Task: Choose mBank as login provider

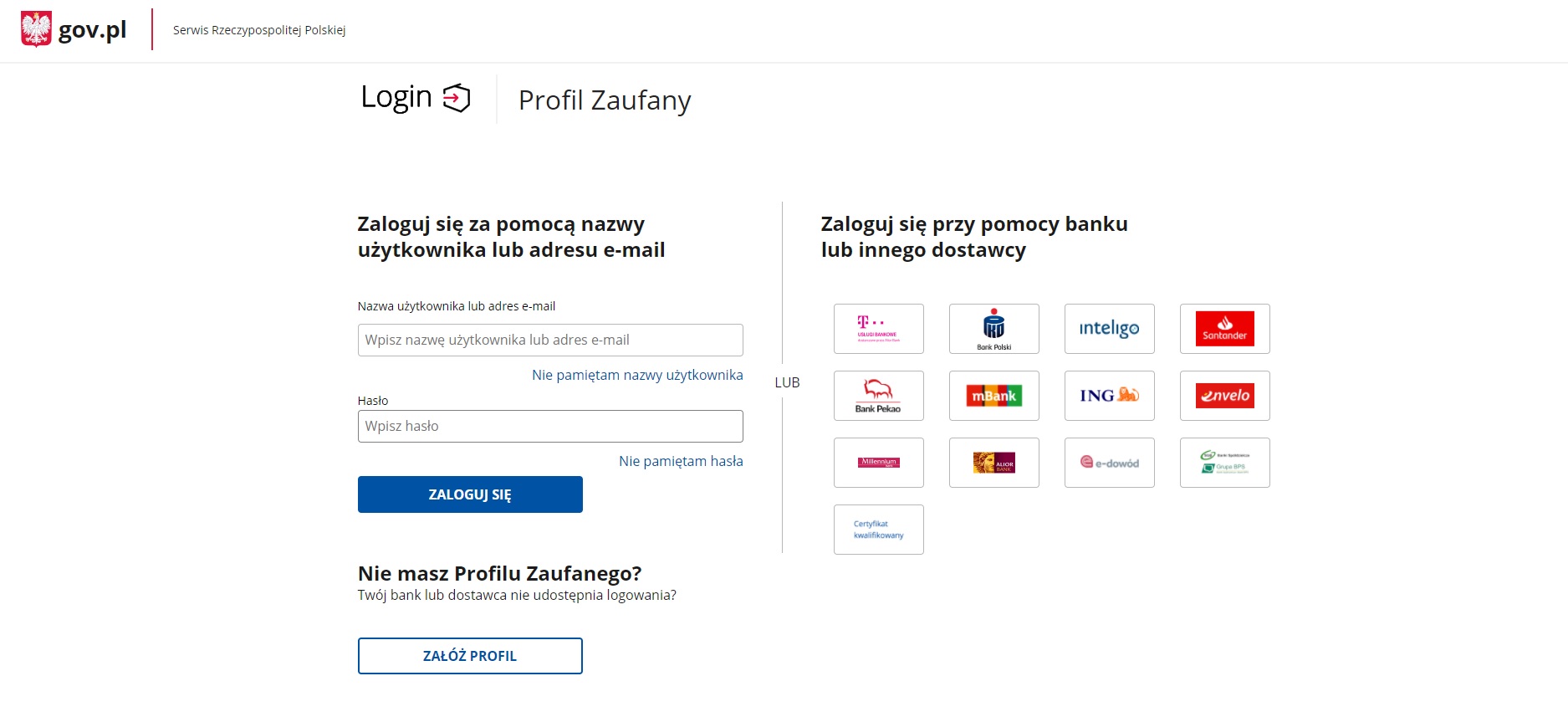Action: (993, 396)
